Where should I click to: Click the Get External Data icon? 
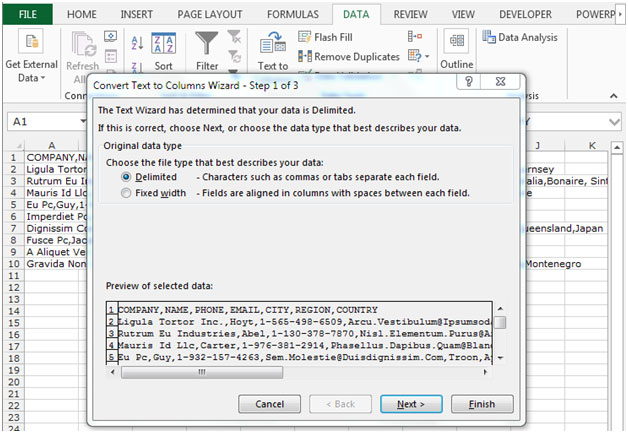coord(31,42)
